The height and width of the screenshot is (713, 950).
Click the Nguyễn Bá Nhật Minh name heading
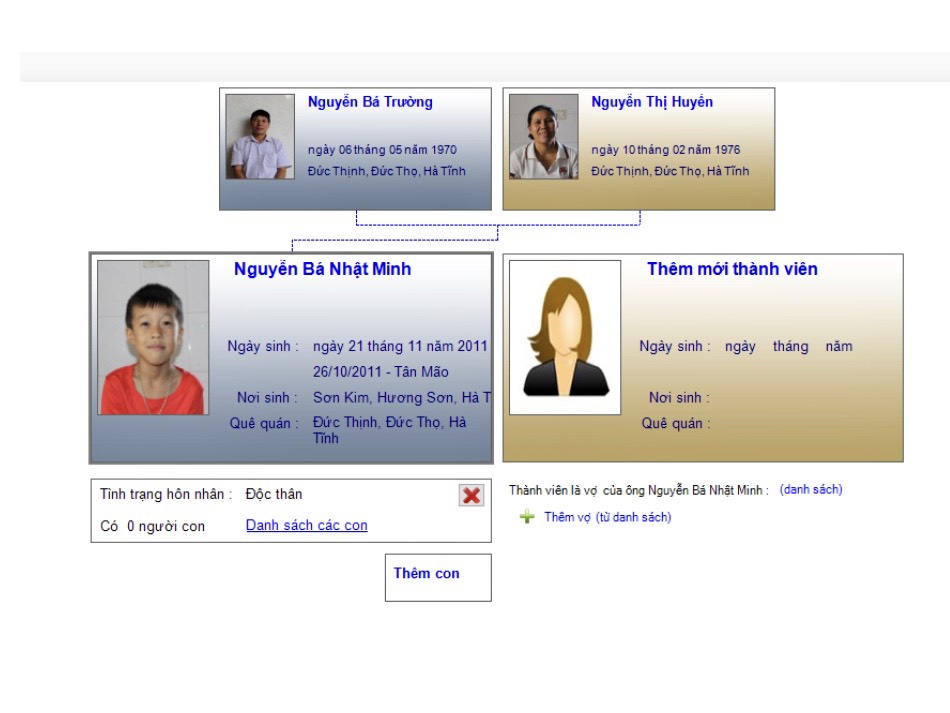point(322,269)
